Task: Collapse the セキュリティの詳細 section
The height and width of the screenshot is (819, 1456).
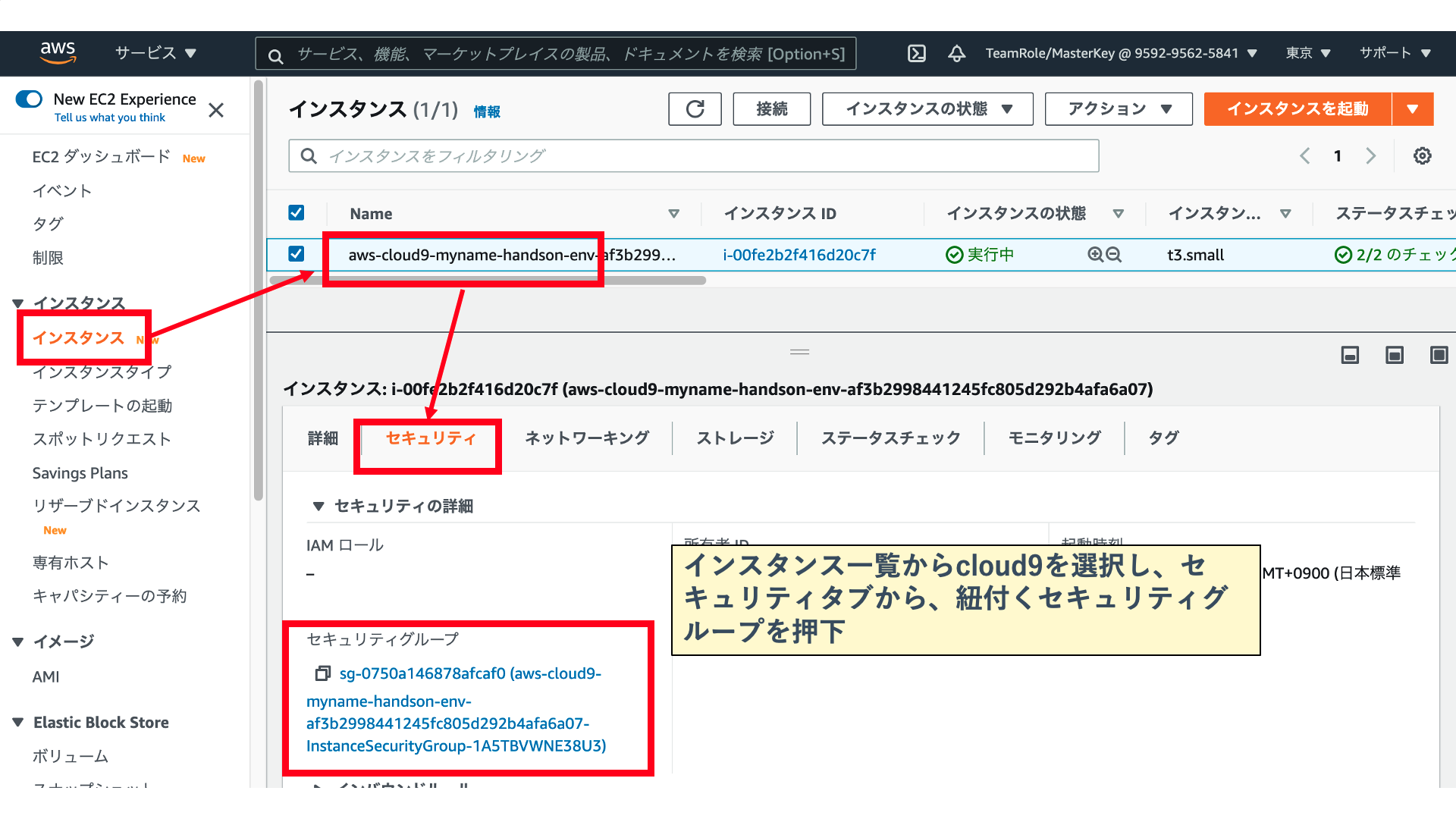Action: tap(318, 506)
